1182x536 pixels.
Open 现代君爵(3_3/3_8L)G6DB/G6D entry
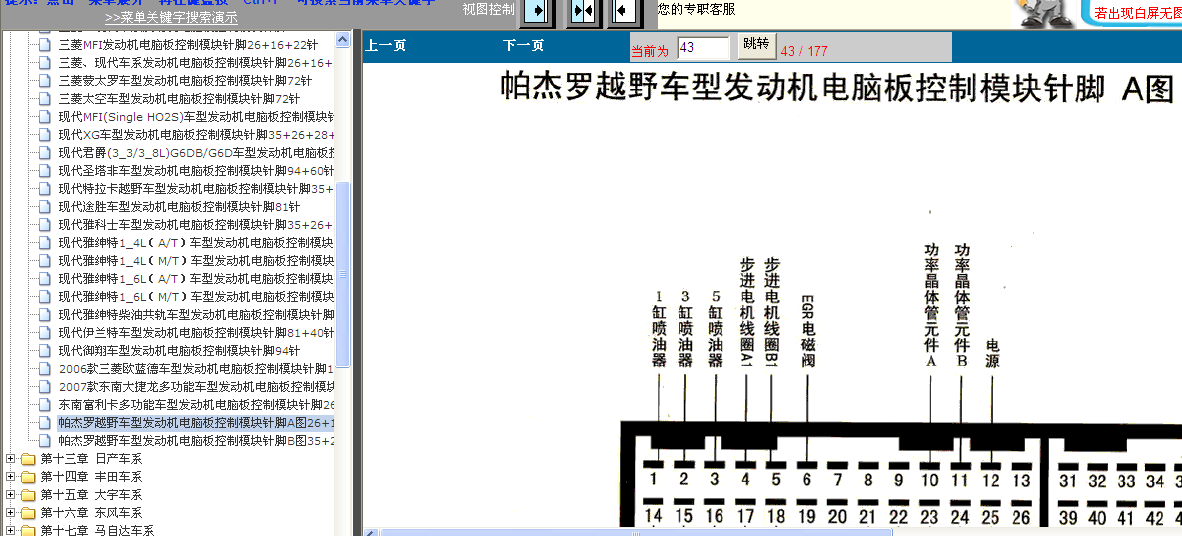(x=195, y=152)
